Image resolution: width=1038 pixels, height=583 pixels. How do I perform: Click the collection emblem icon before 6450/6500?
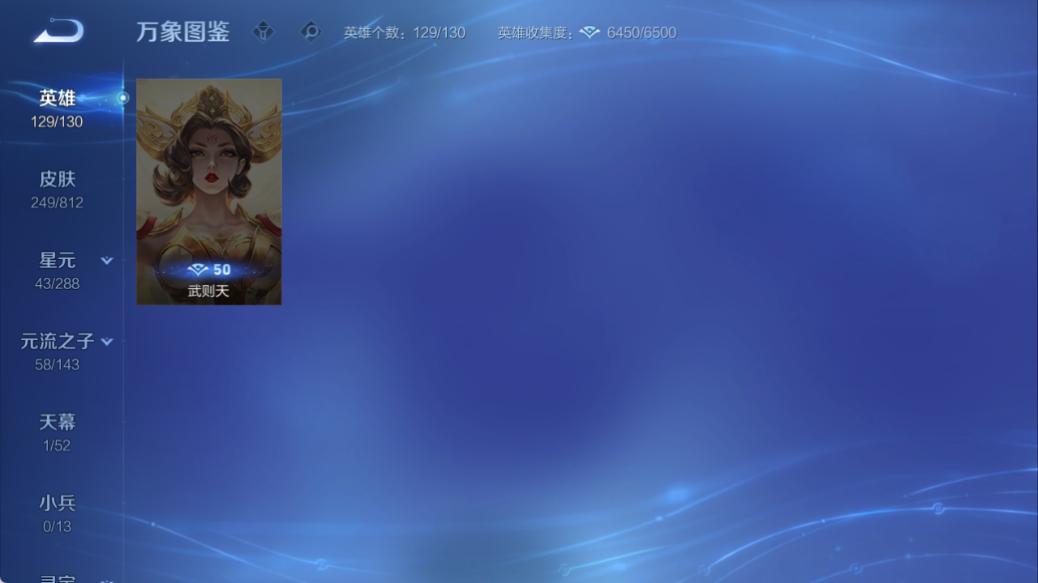(x=589, y=32)
